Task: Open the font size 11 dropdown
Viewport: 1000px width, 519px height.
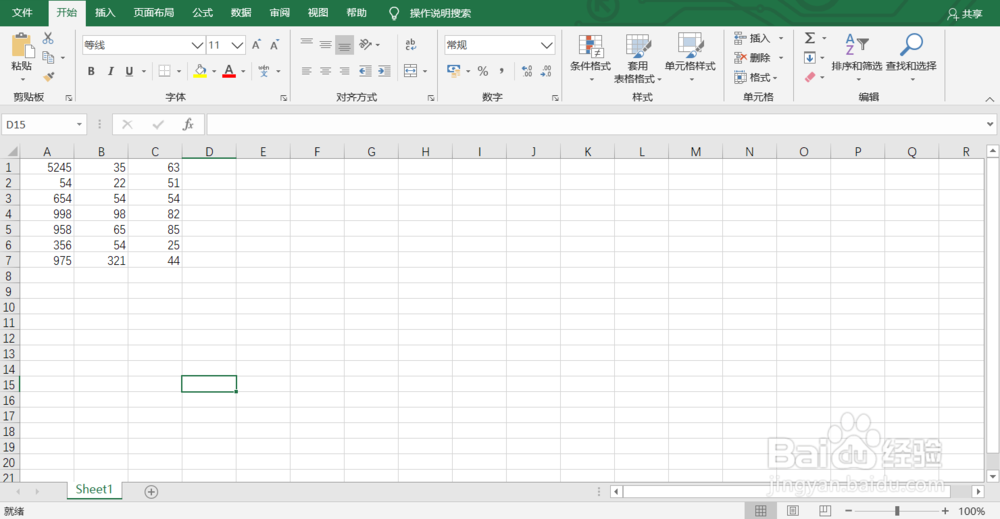Action: [237, 45]
